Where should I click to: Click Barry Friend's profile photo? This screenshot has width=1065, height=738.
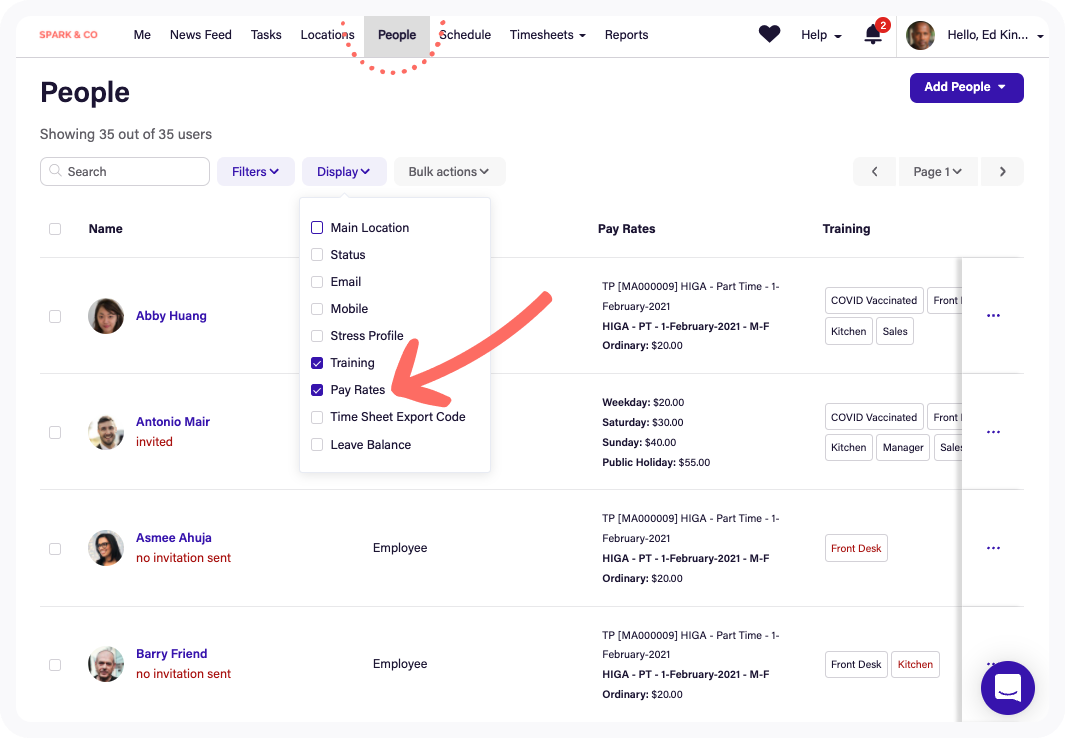106,664
